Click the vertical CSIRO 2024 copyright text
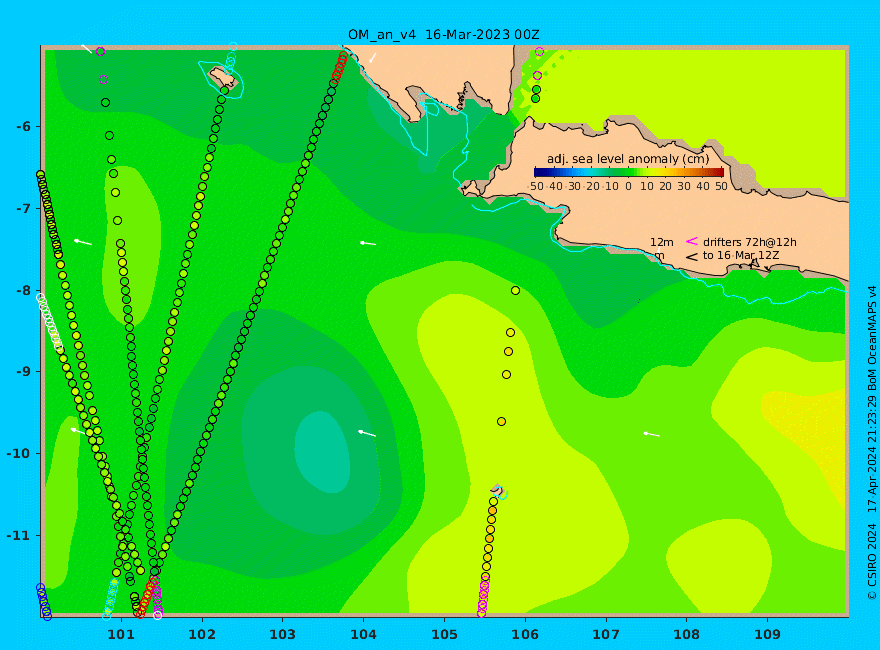880x650 pixels. point(872,443)
